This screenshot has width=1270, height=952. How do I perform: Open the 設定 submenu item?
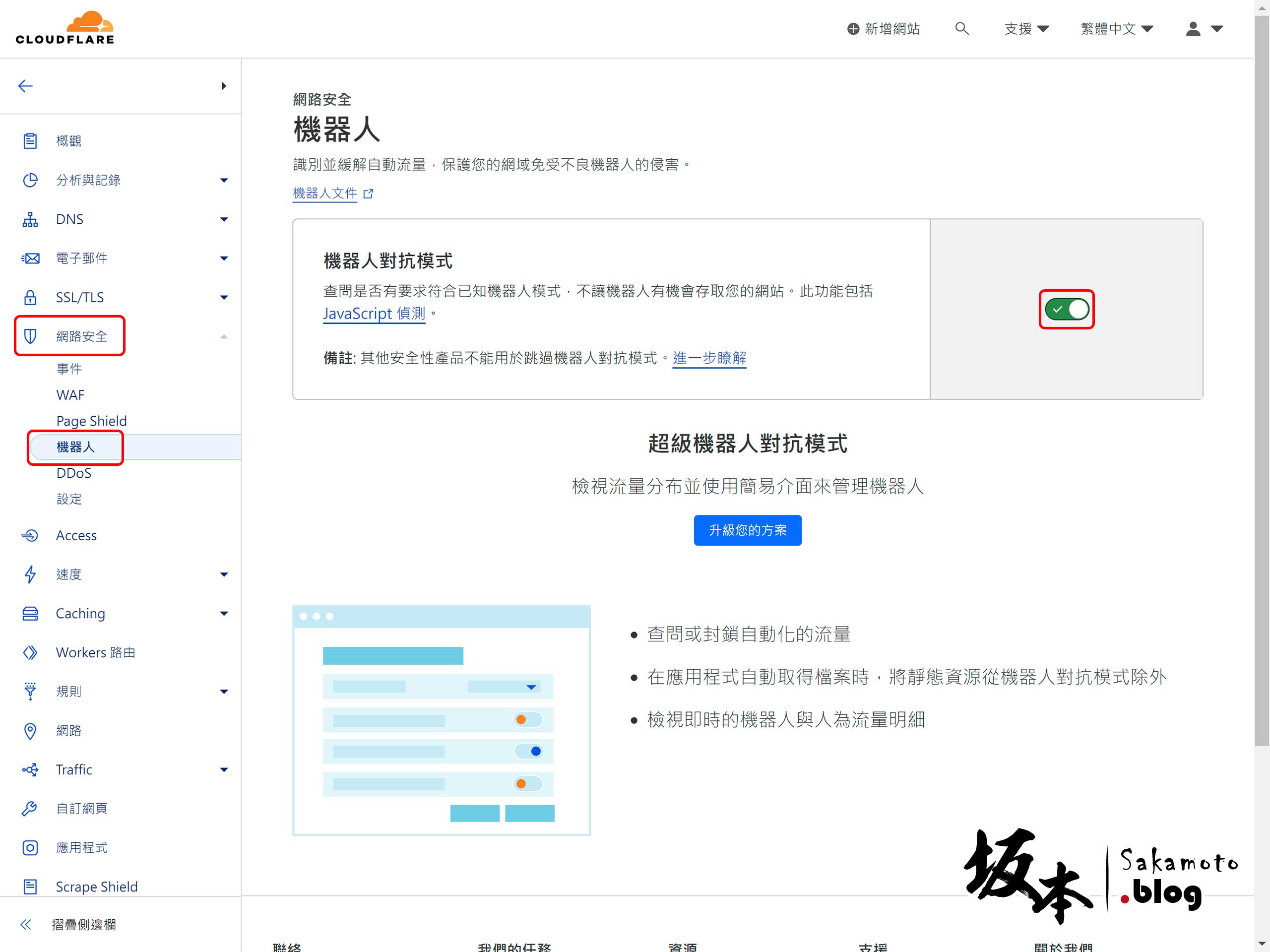click(x=69, y=499)
